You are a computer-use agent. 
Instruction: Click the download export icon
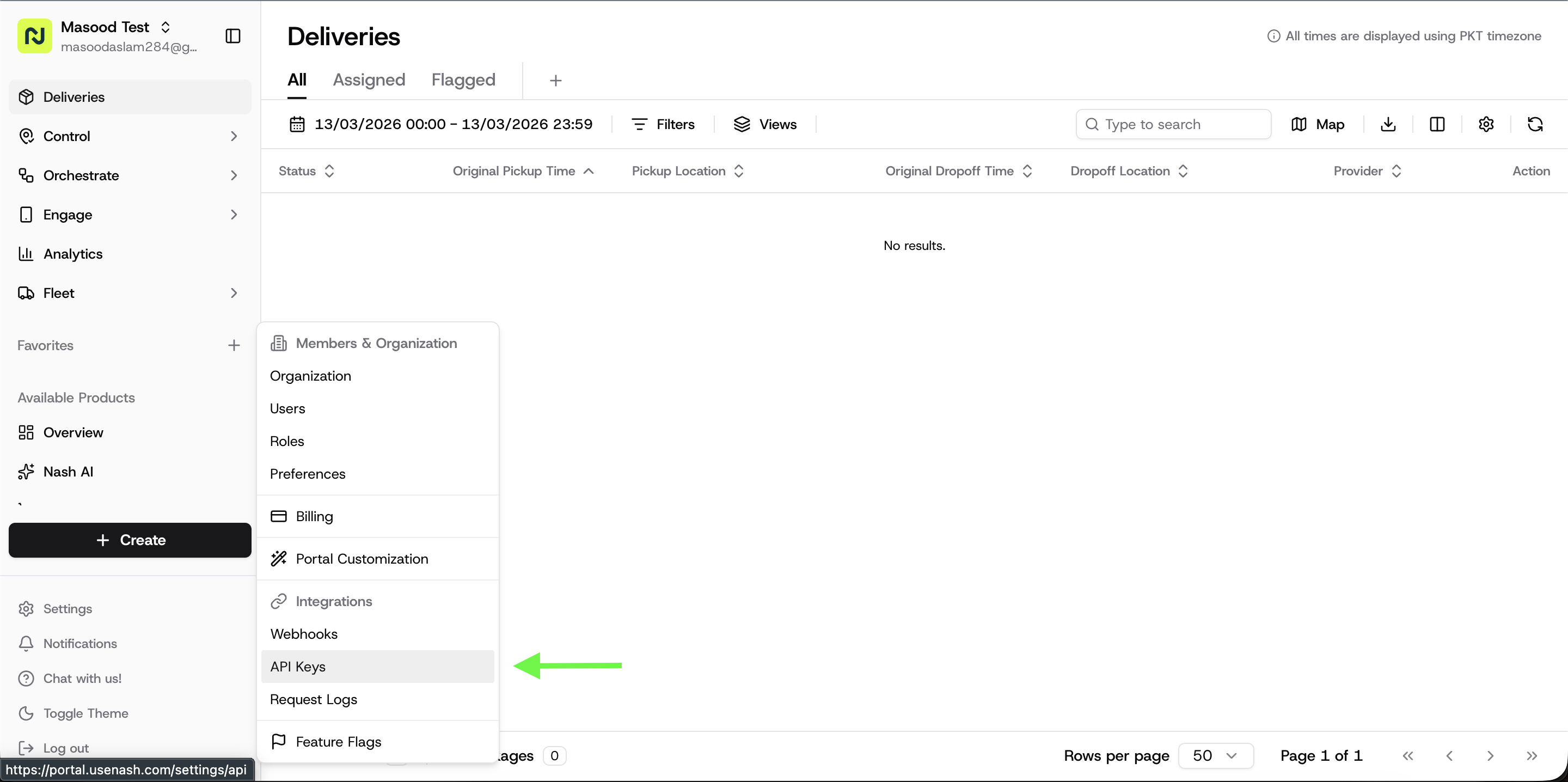click(x=1388, y=124)
